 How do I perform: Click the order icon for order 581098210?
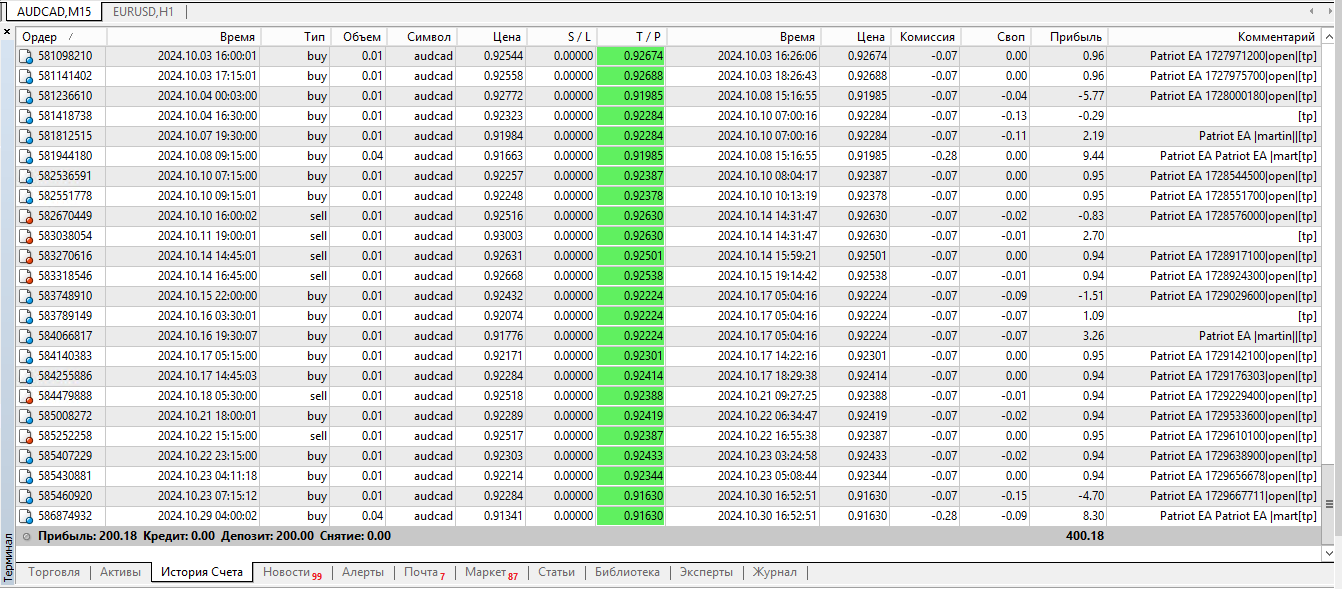(x=27, y=56)
